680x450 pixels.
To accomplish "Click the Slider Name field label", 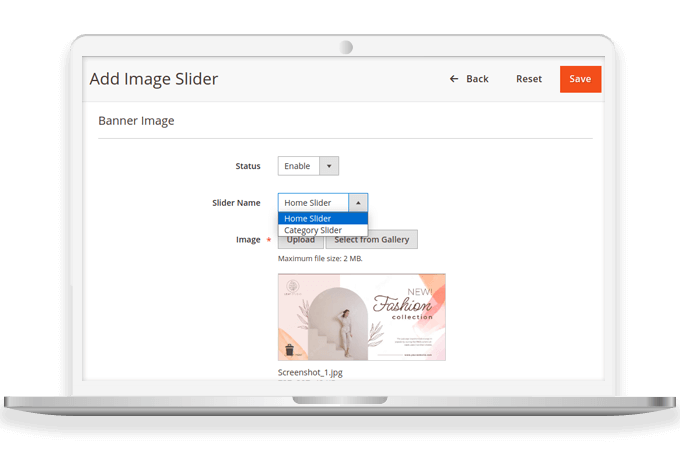I will coord(236,203).
